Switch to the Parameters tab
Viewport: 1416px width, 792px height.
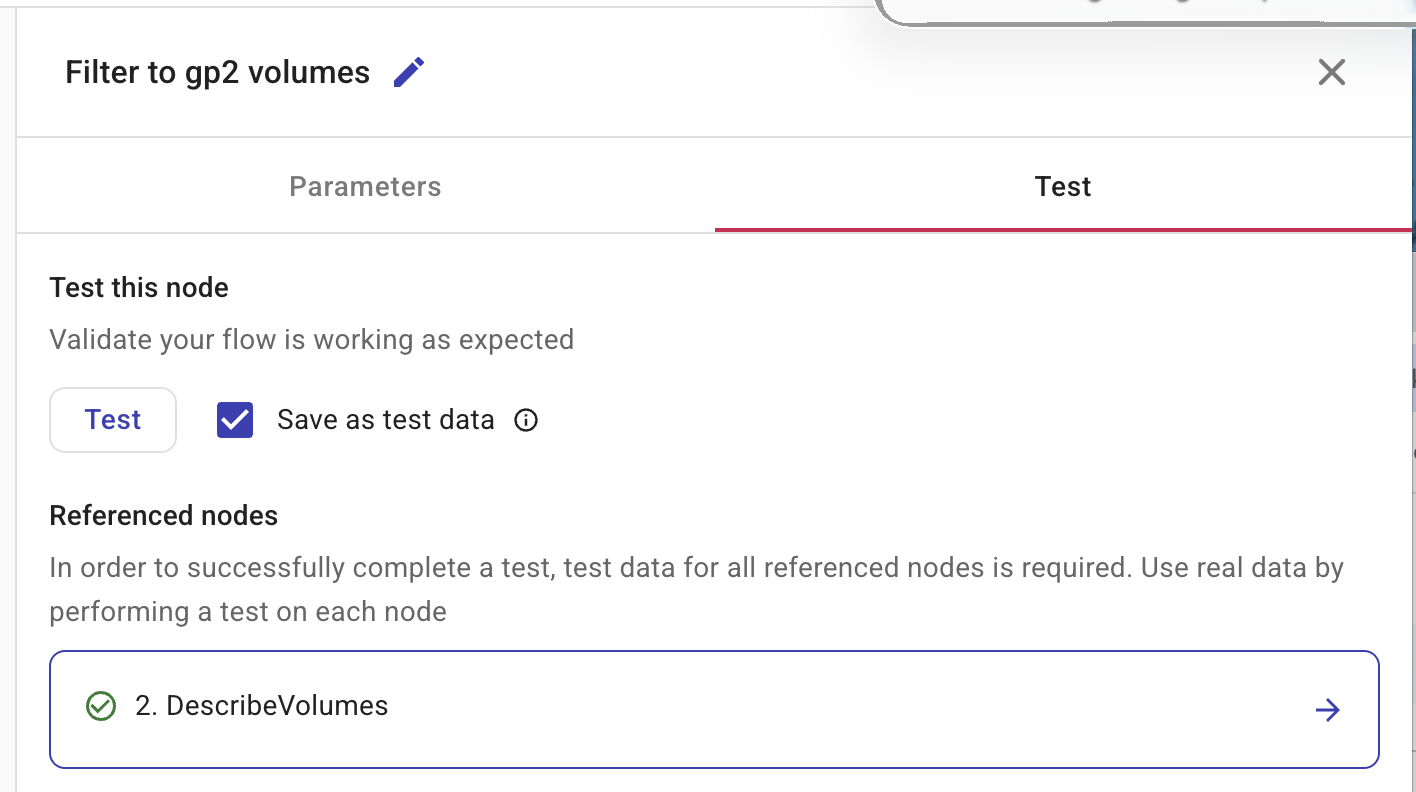click(365, 187)
